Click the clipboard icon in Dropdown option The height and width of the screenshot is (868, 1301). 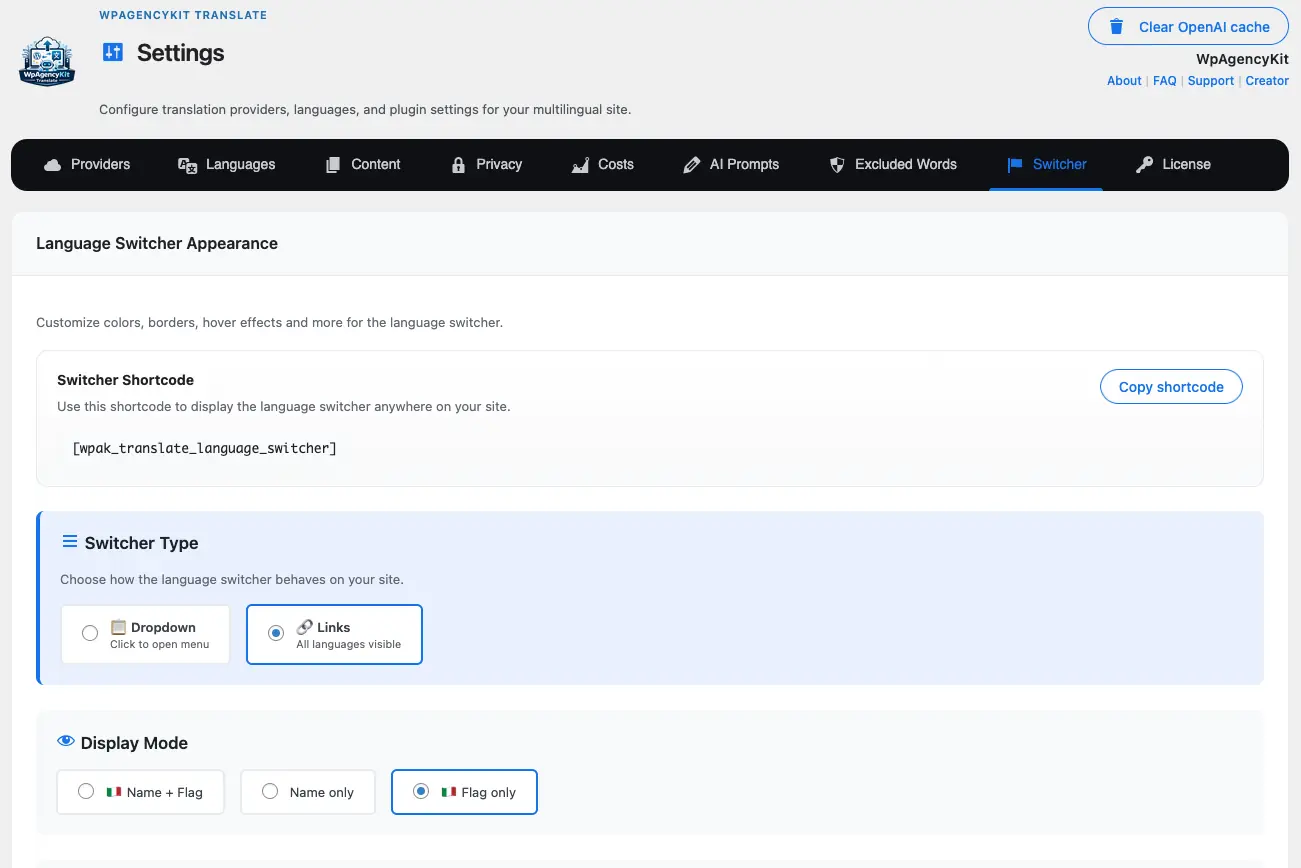point(118,627)
